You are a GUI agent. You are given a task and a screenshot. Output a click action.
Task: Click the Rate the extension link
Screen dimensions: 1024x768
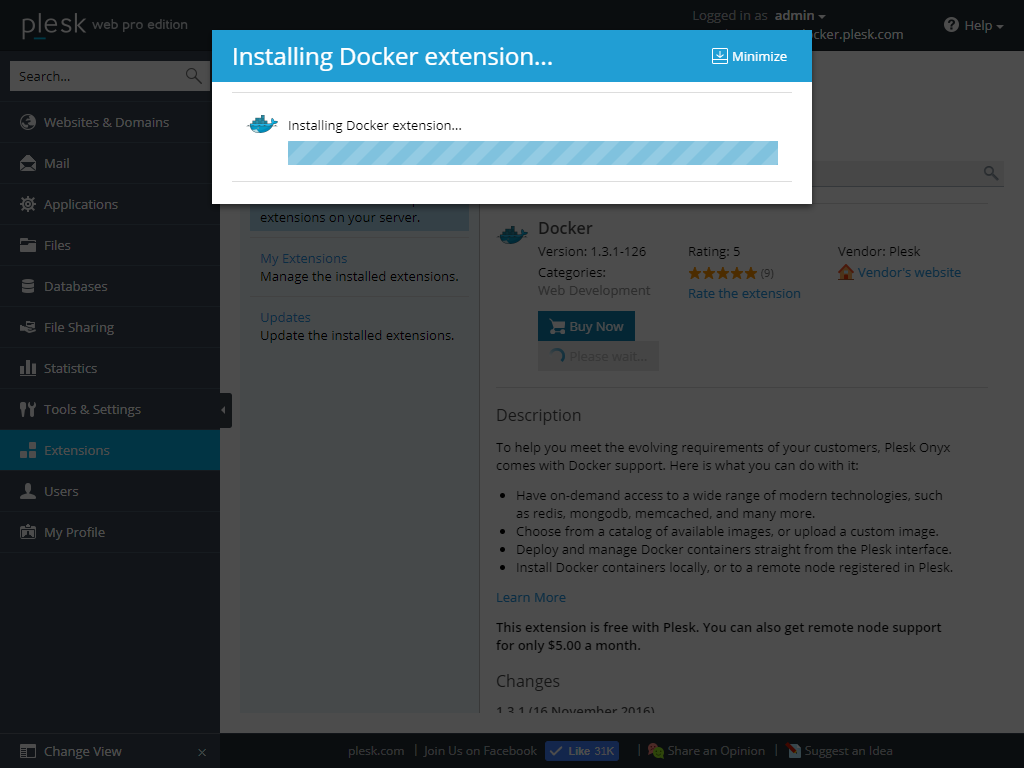coord(744,293)
